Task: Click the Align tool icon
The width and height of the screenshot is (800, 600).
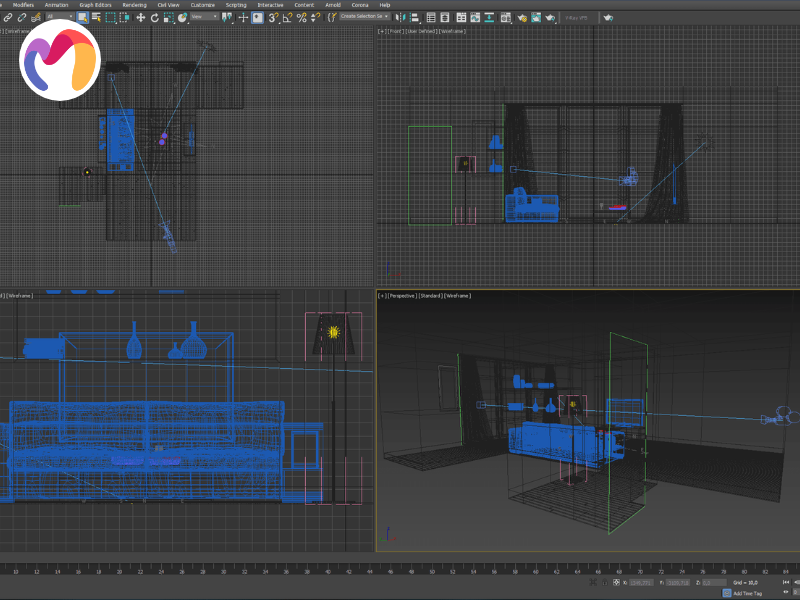Action: click(x=416, y=17)
